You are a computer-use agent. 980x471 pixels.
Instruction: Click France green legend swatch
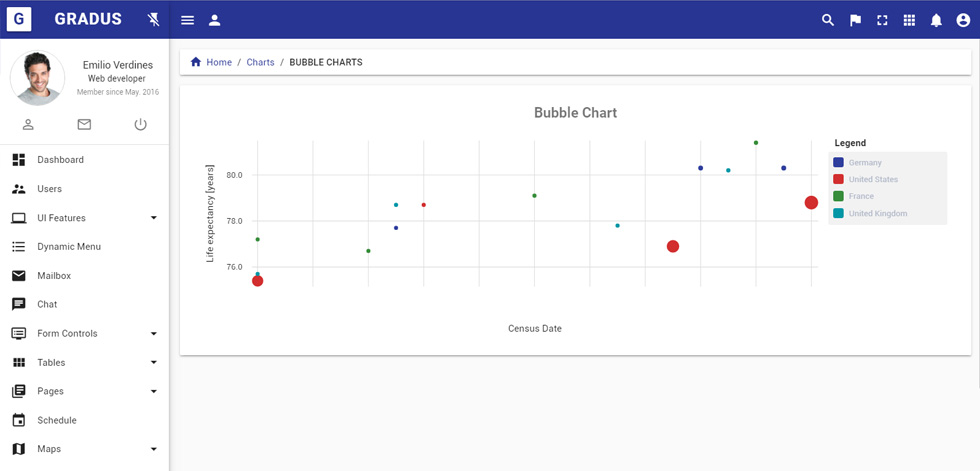click(838, 196)
